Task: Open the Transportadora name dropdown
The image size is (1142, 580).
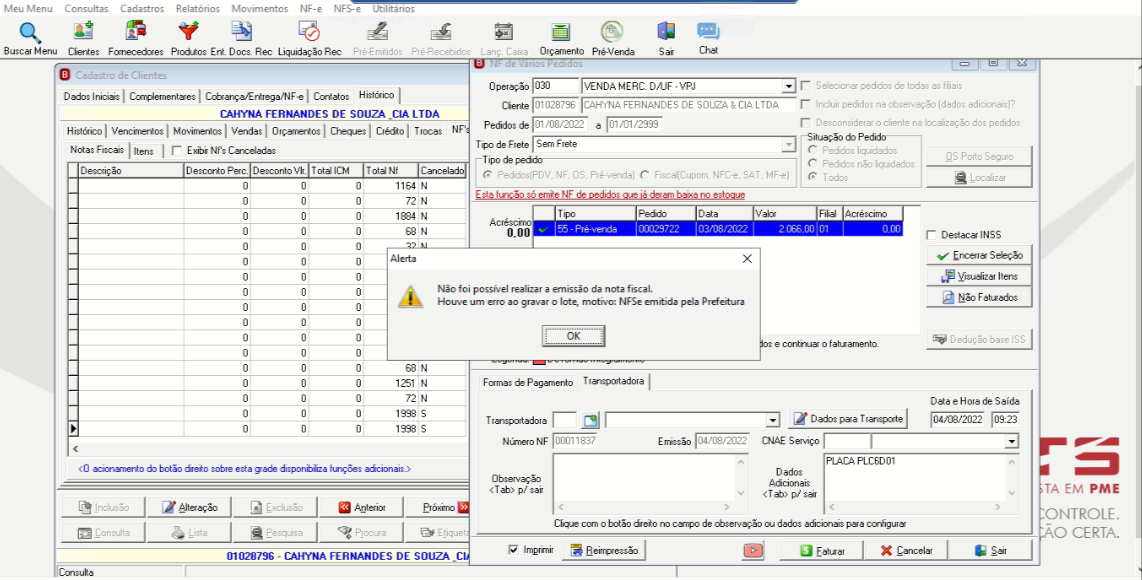Action: pos(773,420)
